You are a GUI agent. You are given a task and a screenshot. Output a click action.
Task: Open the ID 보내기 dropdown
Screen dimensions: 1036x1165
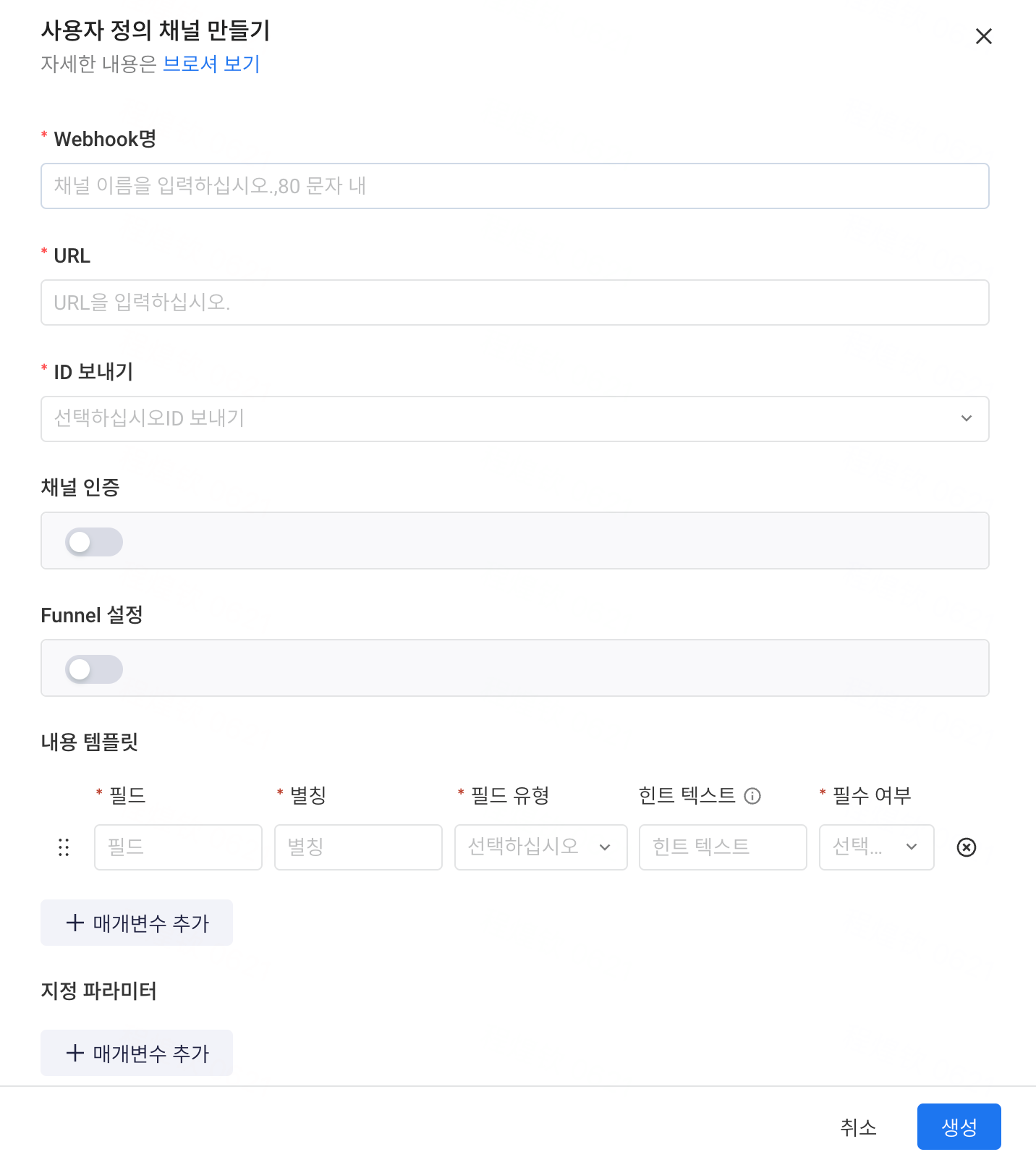click(x=515, y=419)
